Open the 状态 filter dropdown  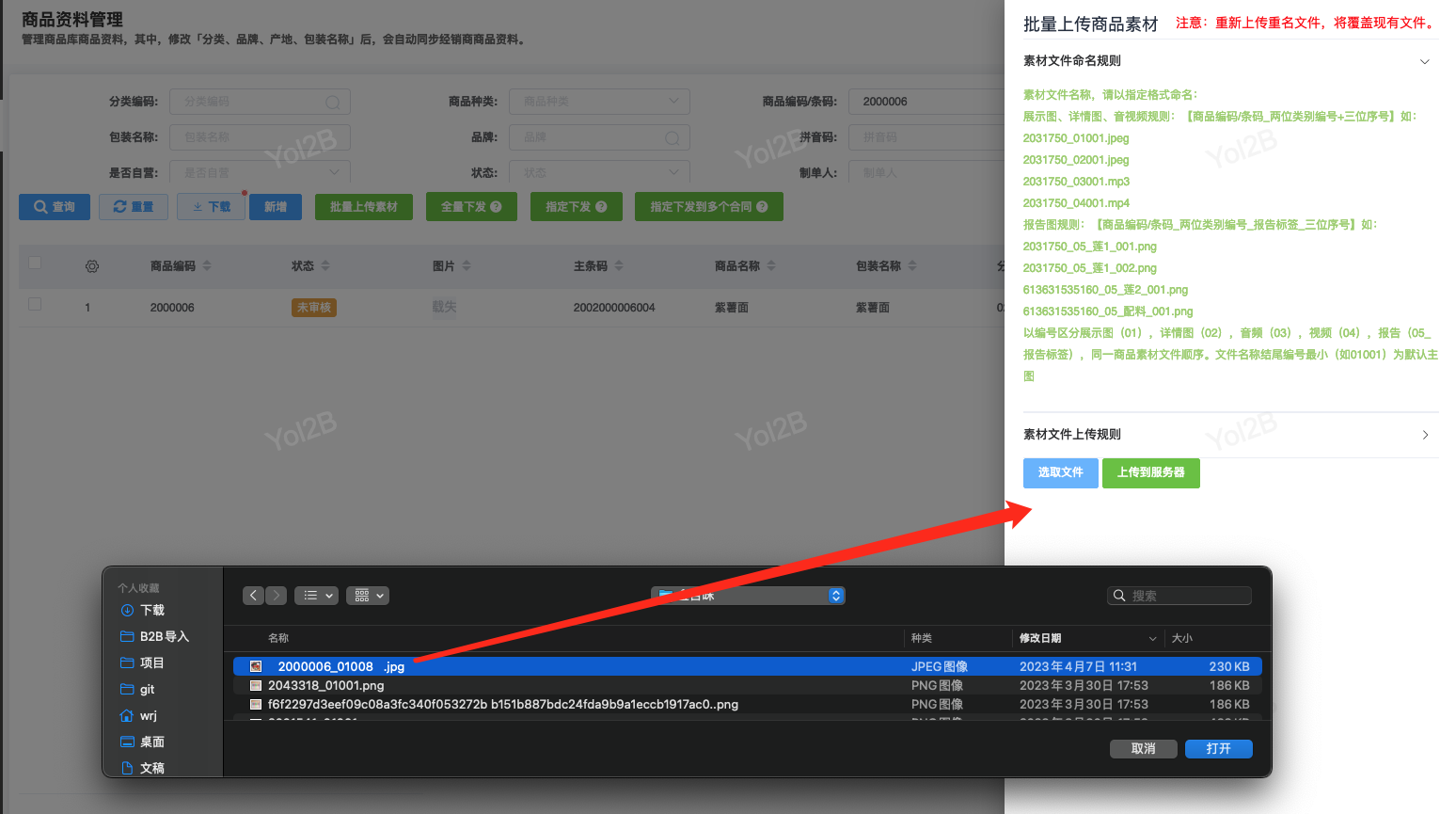(x=599, y=173)
